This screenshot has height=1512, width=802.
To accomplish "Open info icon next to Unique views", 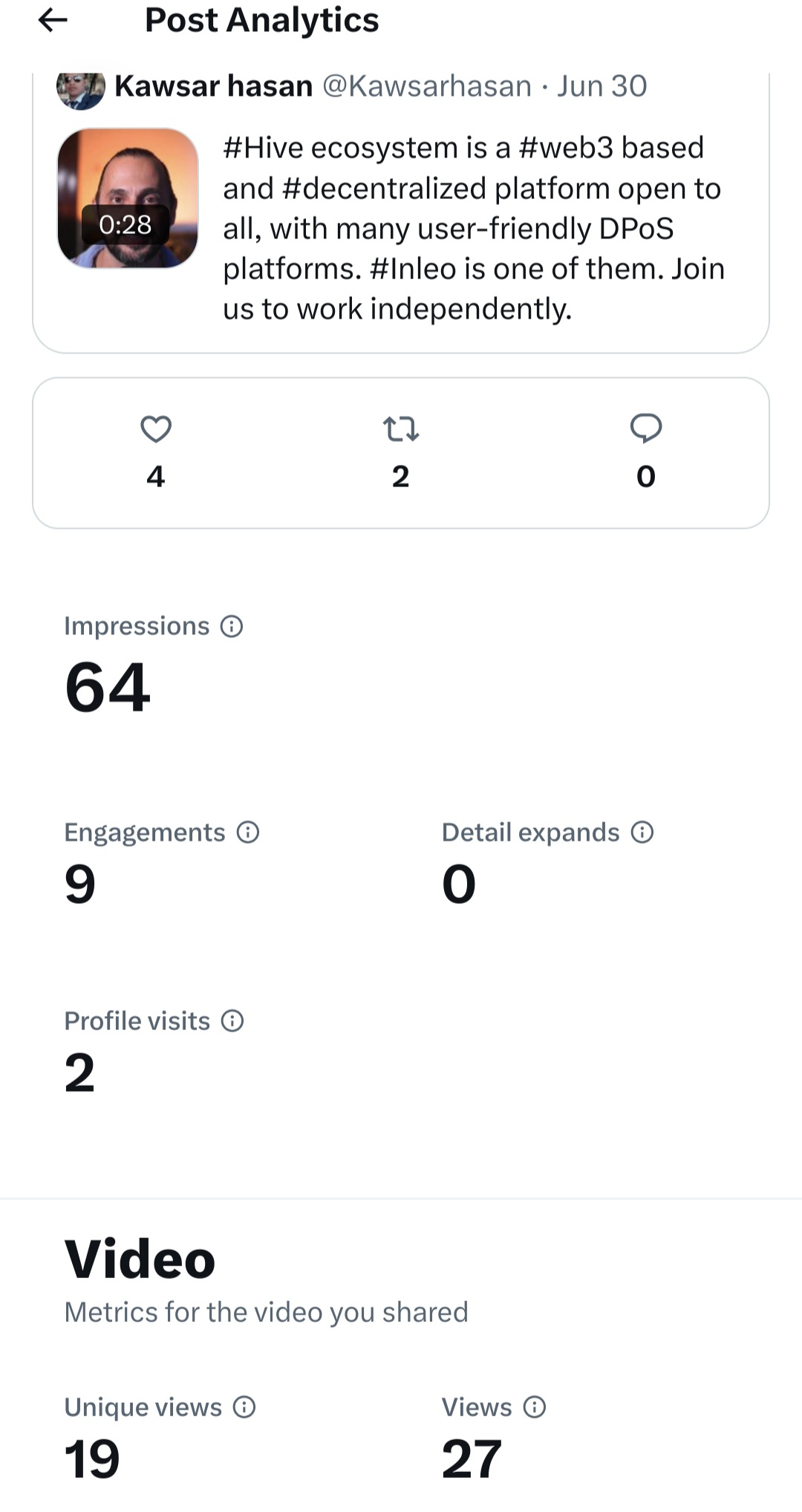I will [x=244, y=1407].
